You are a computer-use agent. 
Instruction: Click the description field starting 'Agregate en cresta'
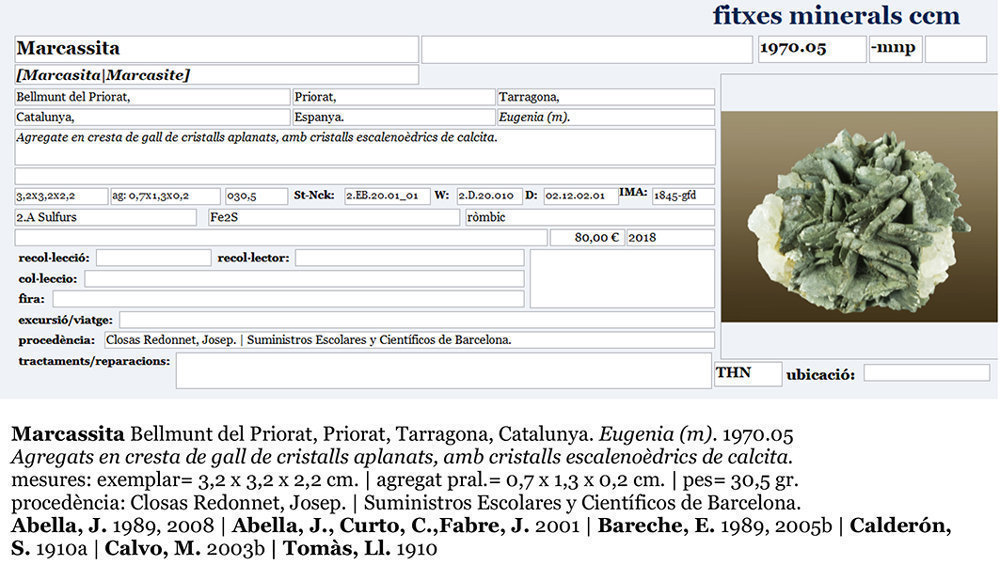coord(365,147)
